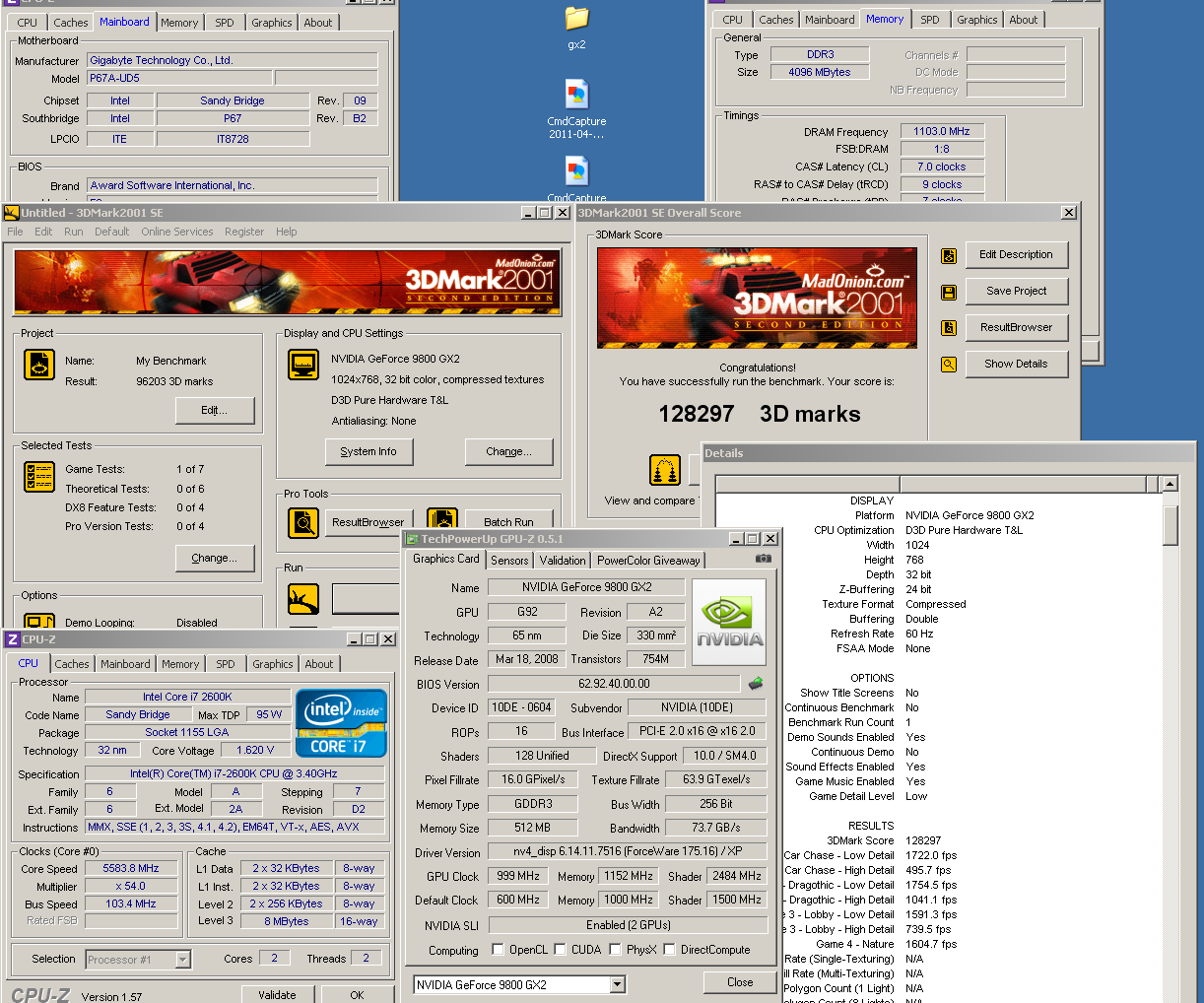
Task: Open the Default menu in 3DMark2001 SE
Action: click(x=112, y=232)
